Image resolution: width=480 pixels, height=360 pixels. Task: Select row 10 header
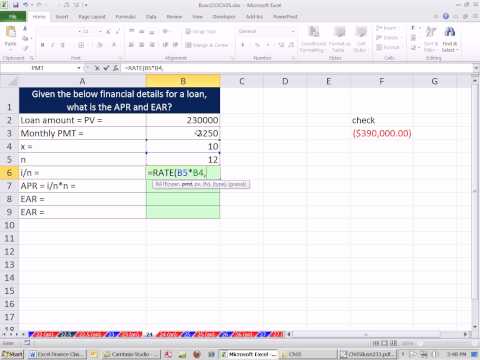(9, 225)
